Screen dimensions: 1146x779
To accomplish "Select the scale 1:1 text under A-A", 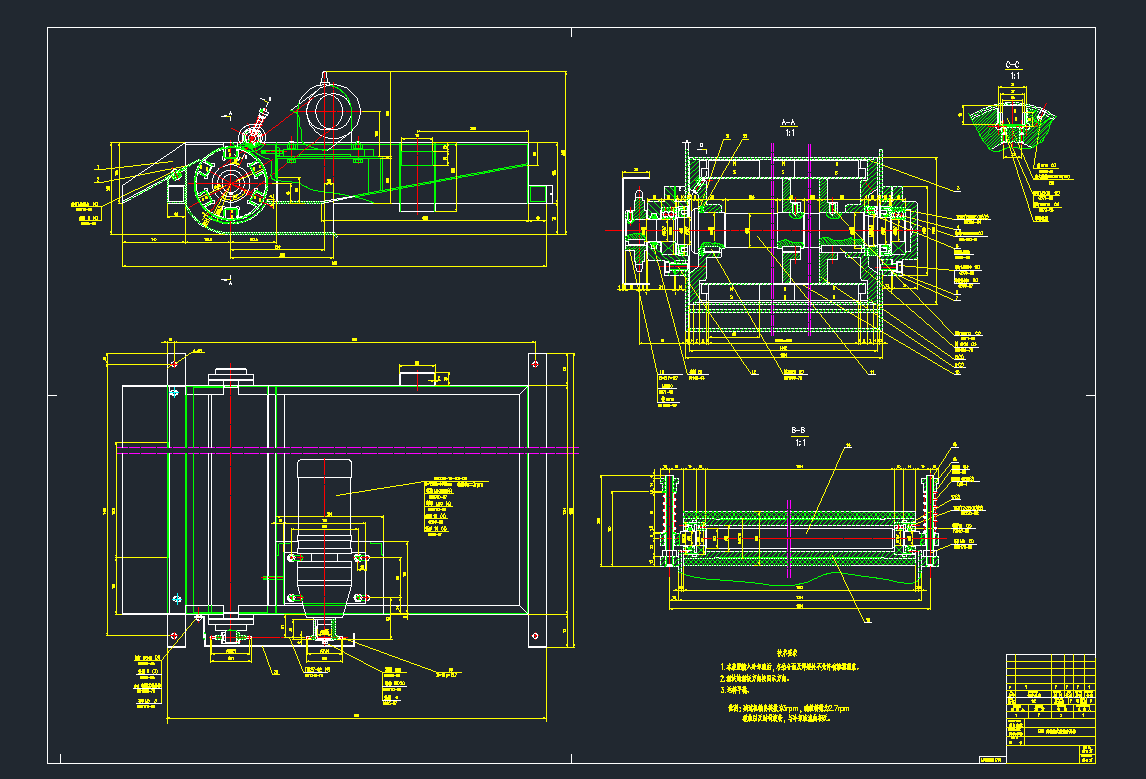I will pos(788,132).
